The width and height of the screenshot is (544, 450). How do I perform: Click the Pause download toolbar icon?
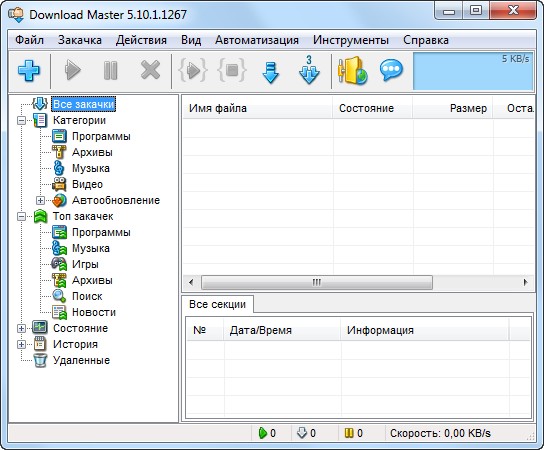pyautogui.click(x=111, y=70)
